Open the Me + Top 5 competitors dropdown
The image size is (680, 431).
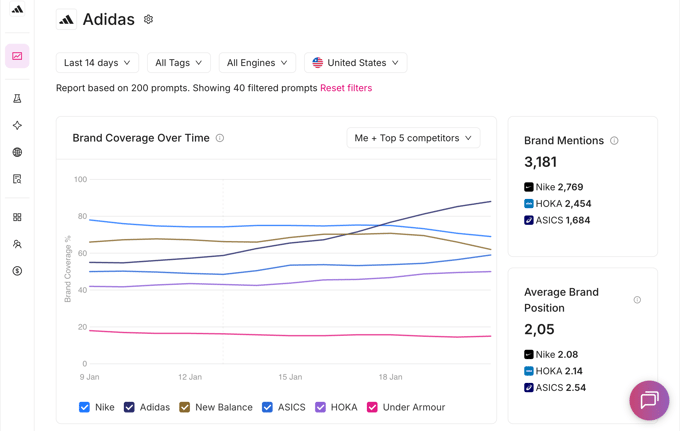pos(413,138)
